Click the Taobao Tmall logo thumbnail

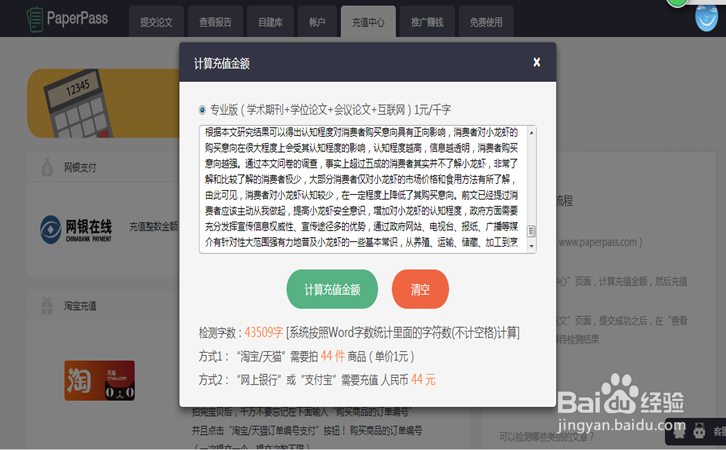tap(100, 381)
